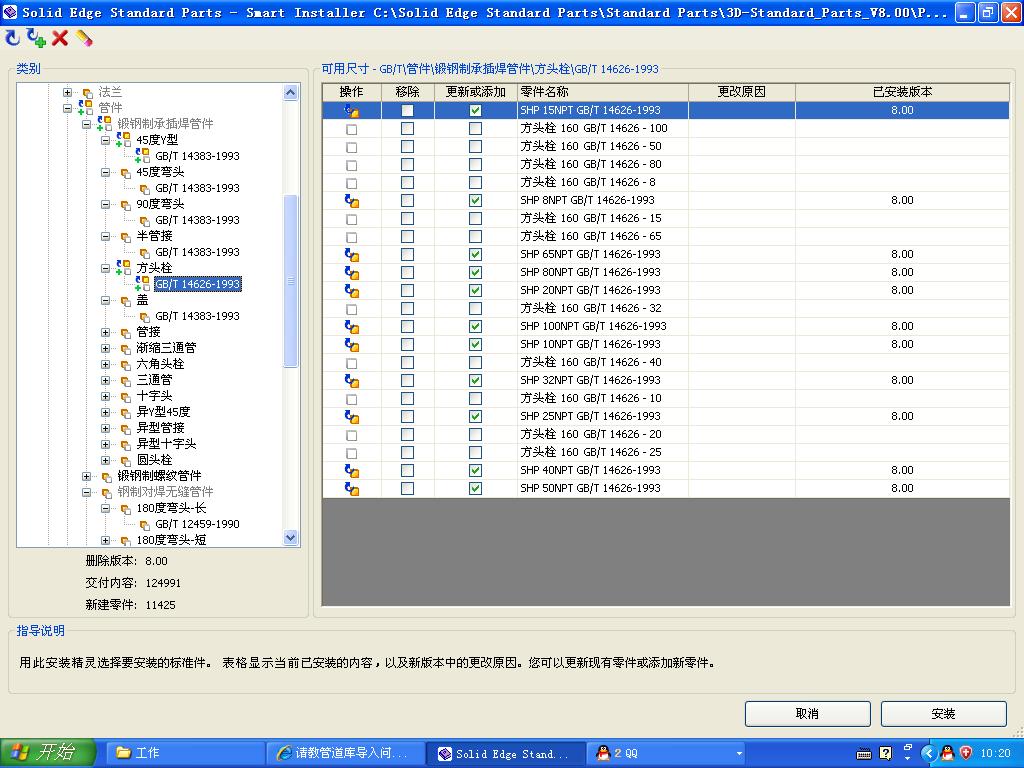Click the tree scrollbar up arrow
1024x768 pixels.
click(x=291, y=93)
